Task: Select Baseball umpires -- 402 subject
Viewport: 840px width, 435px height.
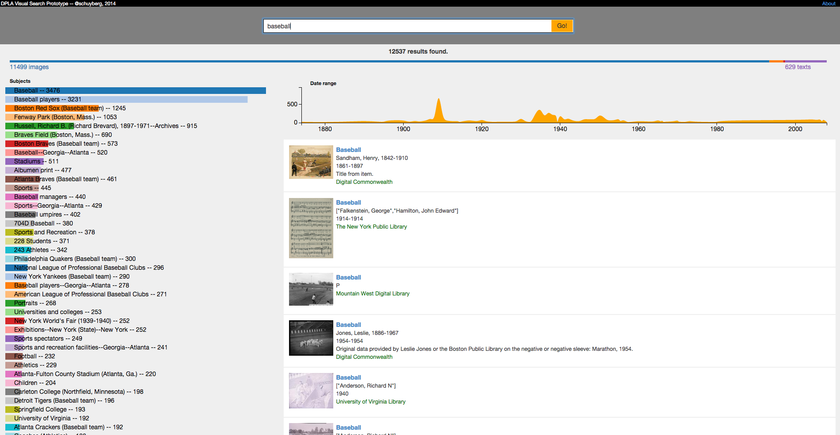Action: click(x=44, y=214)
